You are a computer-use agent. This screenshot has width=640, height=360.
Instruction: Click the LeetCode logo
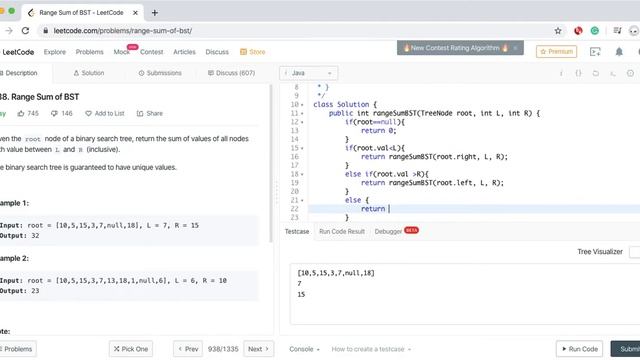pyautogui.click(x=17, y=52)
